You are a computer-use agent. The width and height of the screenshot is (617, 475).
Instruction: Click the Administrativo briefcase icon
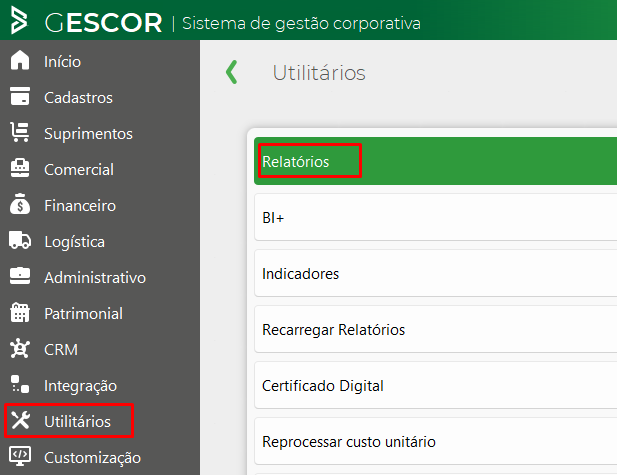(20, 277)
